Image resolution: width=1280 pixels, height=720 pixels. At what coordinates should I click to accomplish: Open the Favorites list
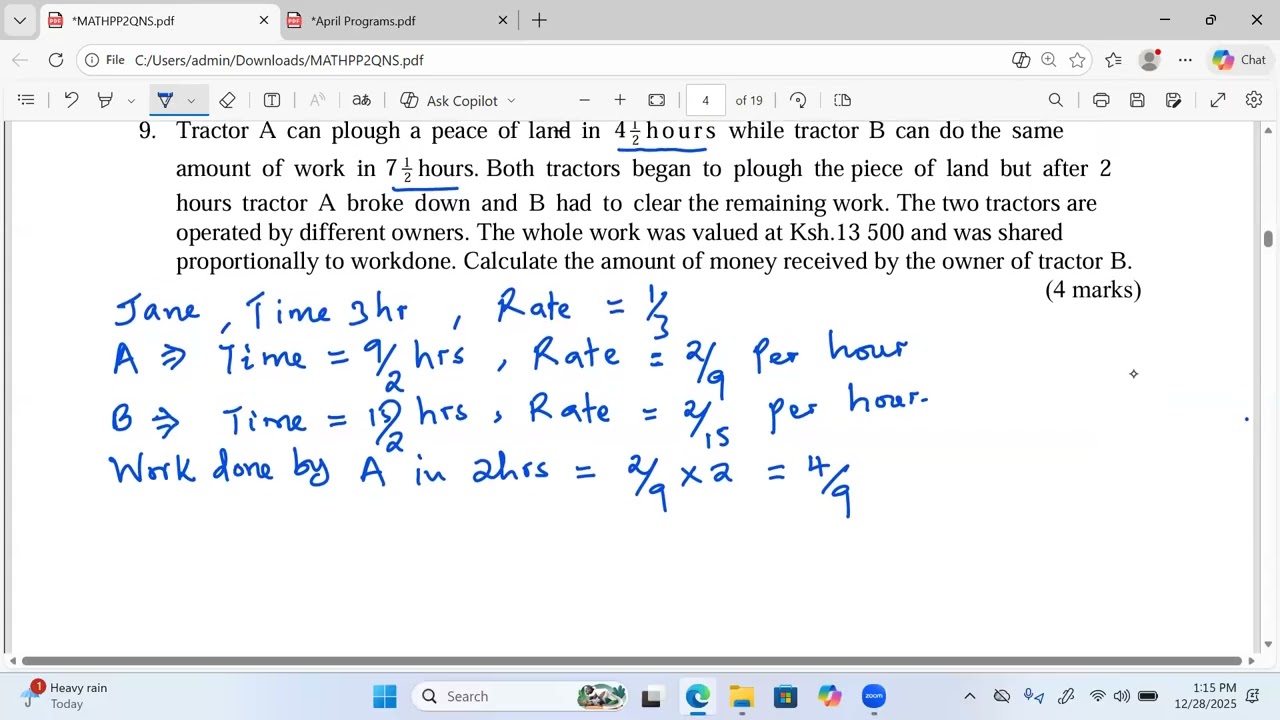(x=1113, y=60)
